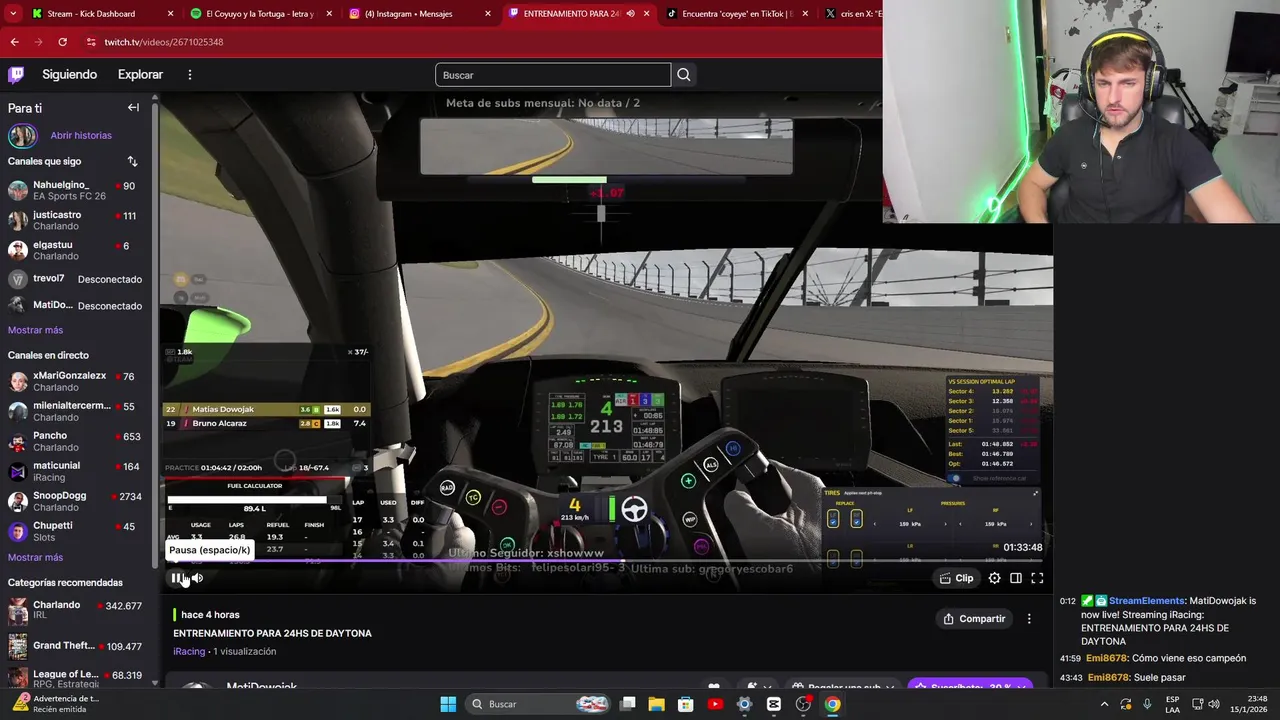
Task: Open maticunial iRacing channel
Action: (x=75, y=471)
